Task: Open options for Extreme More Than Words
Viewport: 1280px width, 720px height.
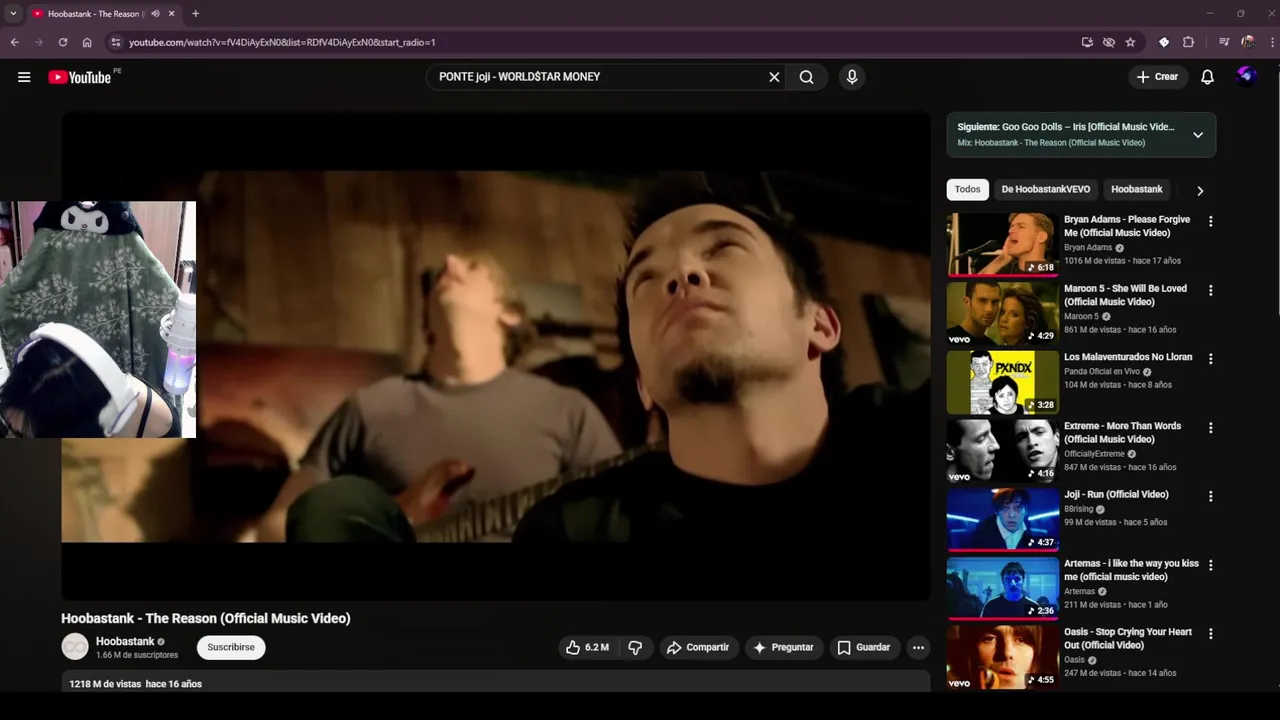Action: [x=1210, y=427]
